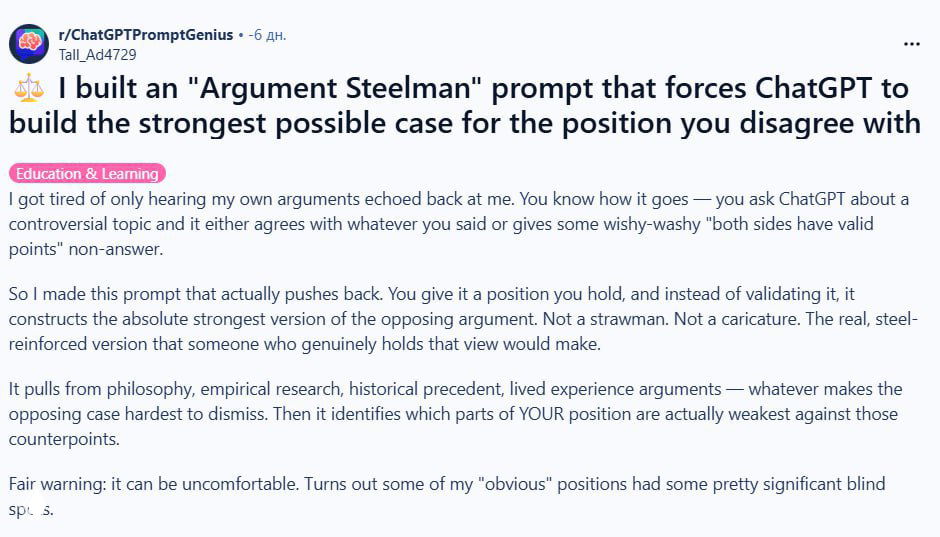Click the scales emoji in the title
The width and height of the screenshot is (940, 537).
tap(30, 89)
